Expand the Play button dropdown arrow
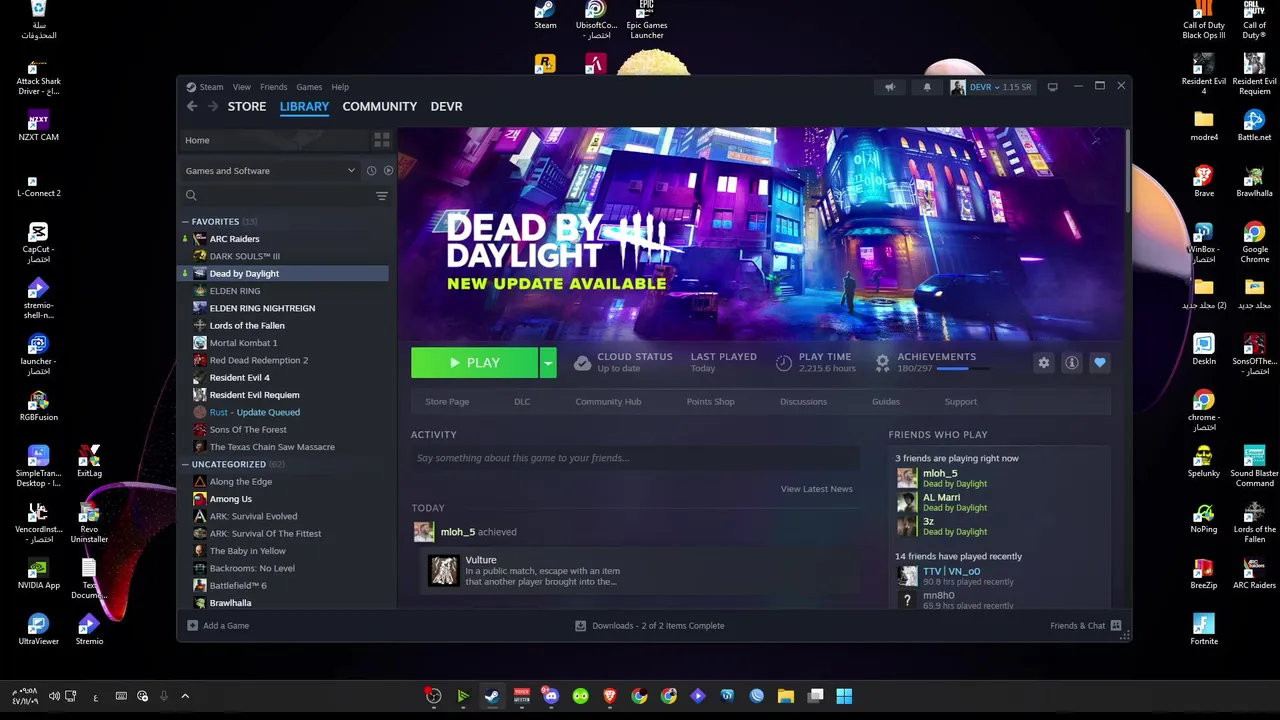The width and height of the screenshot is (1280, 720). [x=548, y=363]
